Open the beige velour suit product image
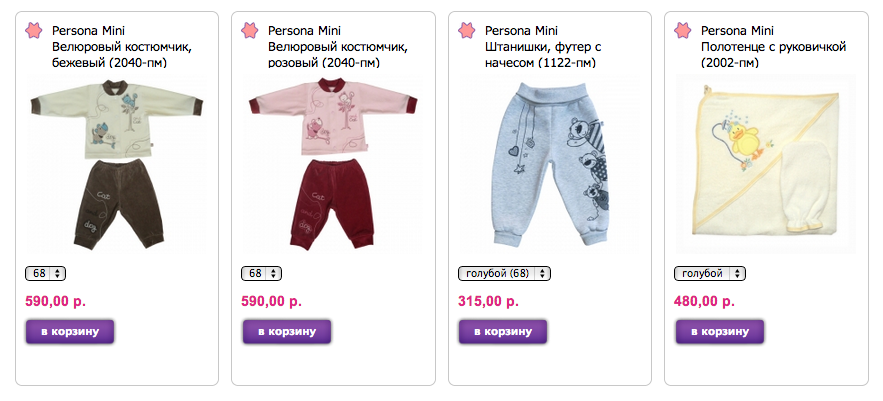Viewport: 883px width, 401px height. [x=116, y=164]
